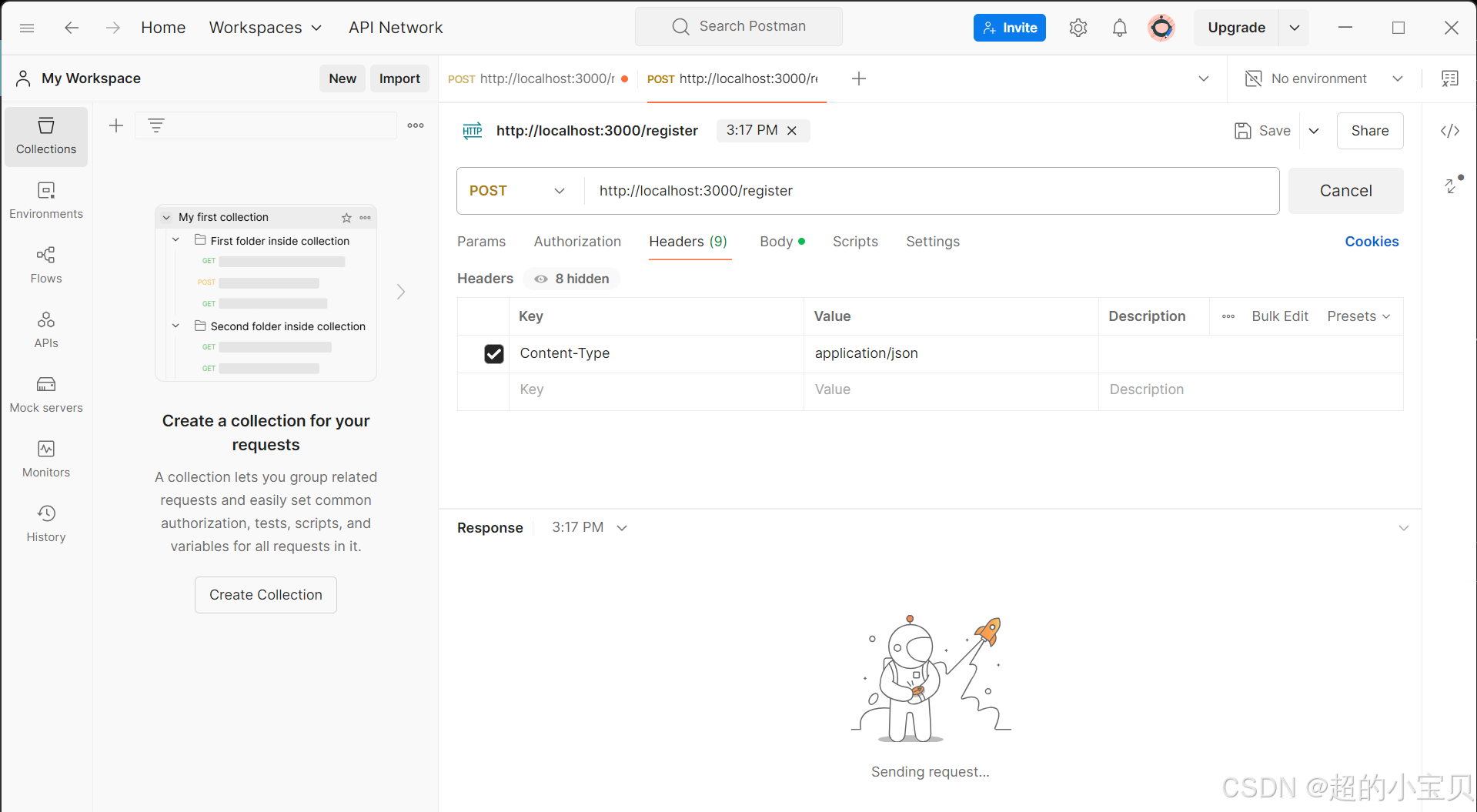
Task: Collapse the response pane chevron
Action: point(1404,528)
